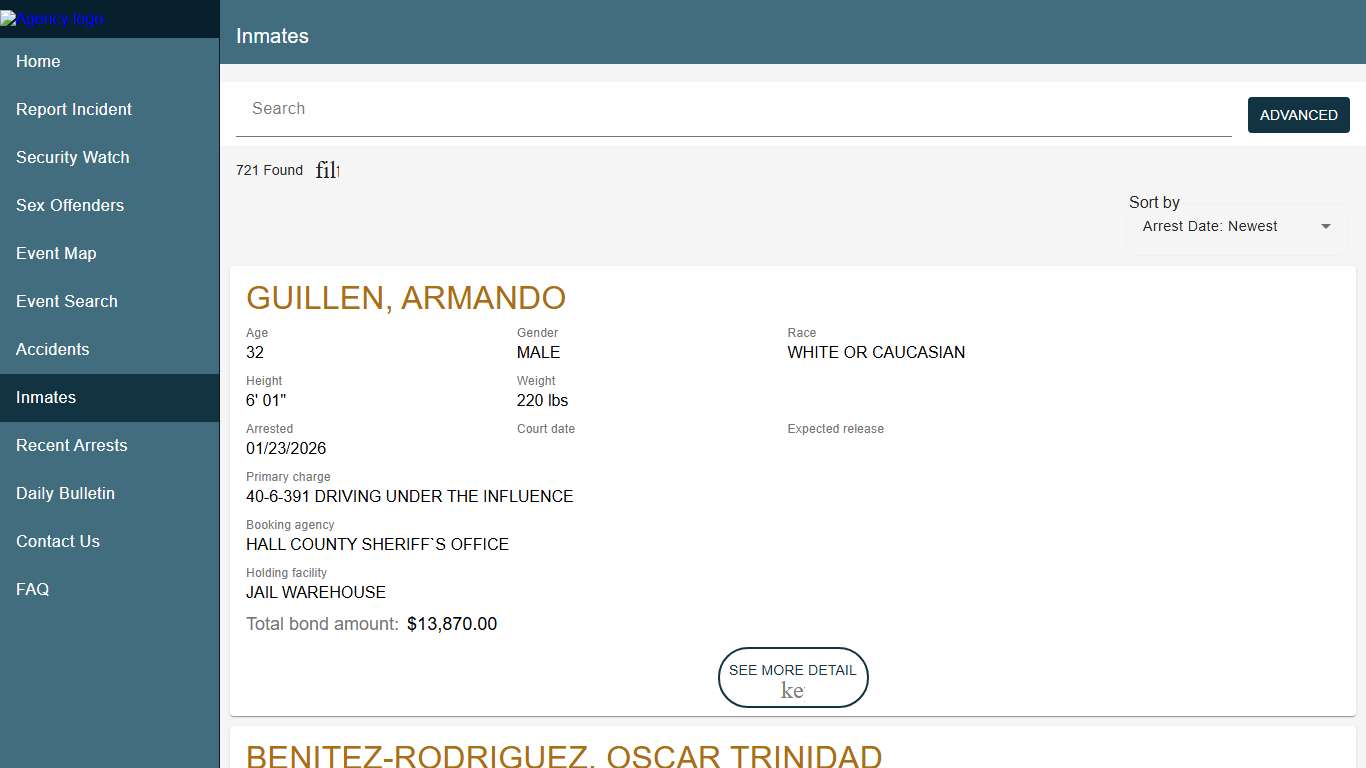Go to Contact Us
The image size is (1366, 768).
(x=57, y=541)
